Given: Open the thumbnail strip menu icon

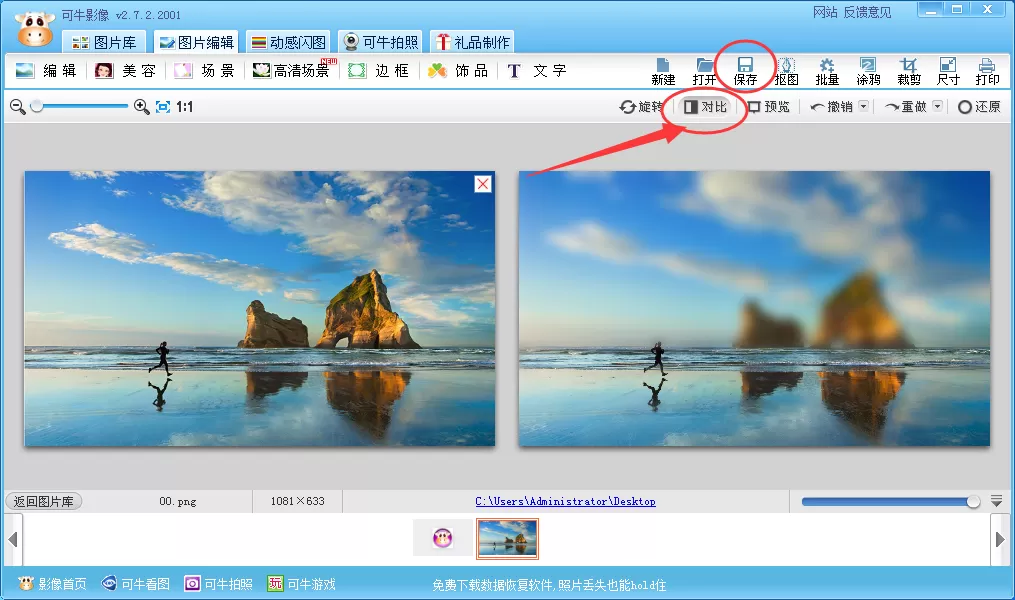Looking at the screenshot, I should (x=997, y=501).
